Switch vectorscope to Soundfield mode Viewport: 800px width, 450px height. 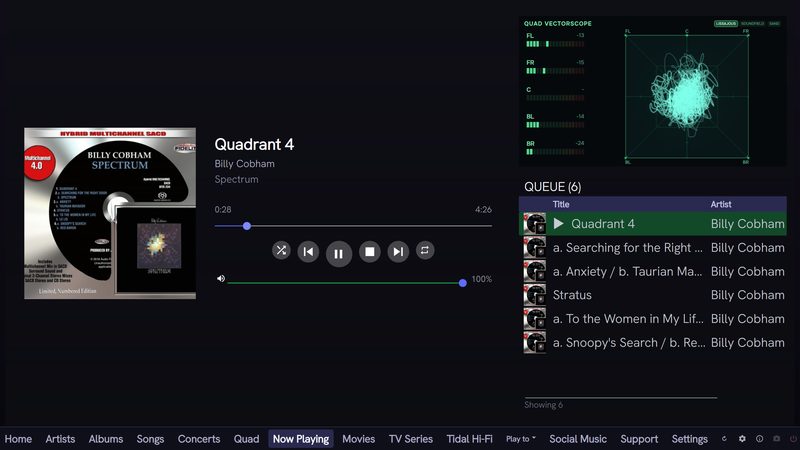coord(753,23)
